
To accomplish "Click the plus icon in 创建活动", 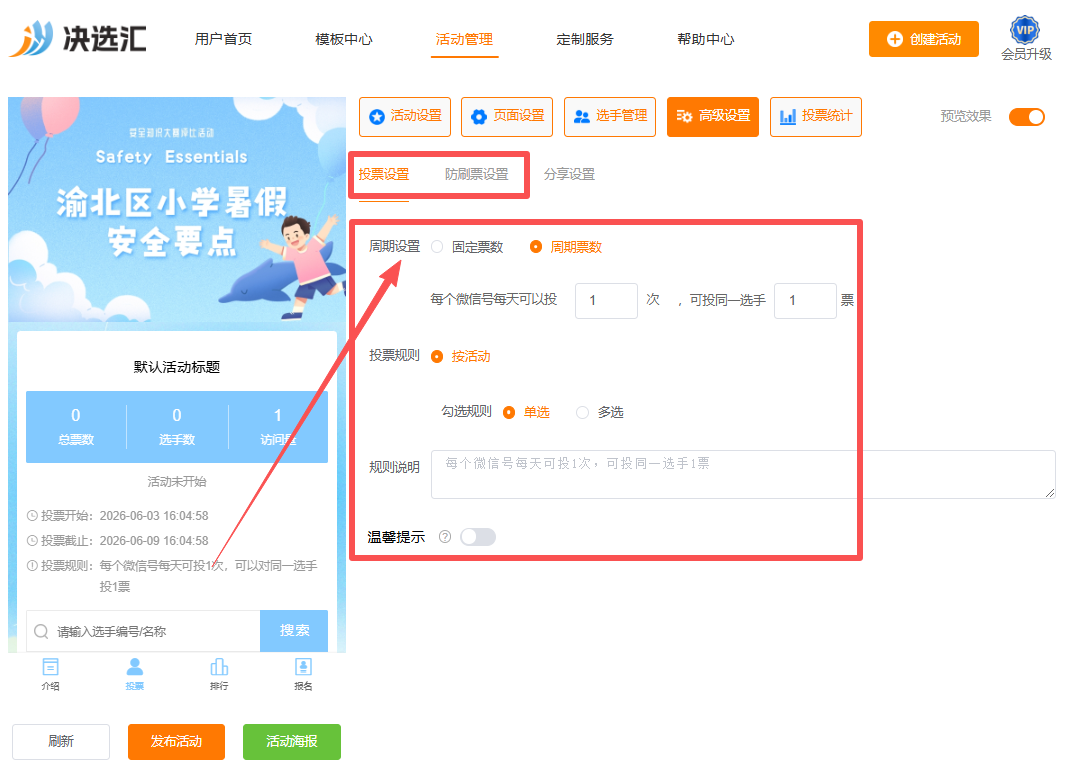I will click(895, 39).
